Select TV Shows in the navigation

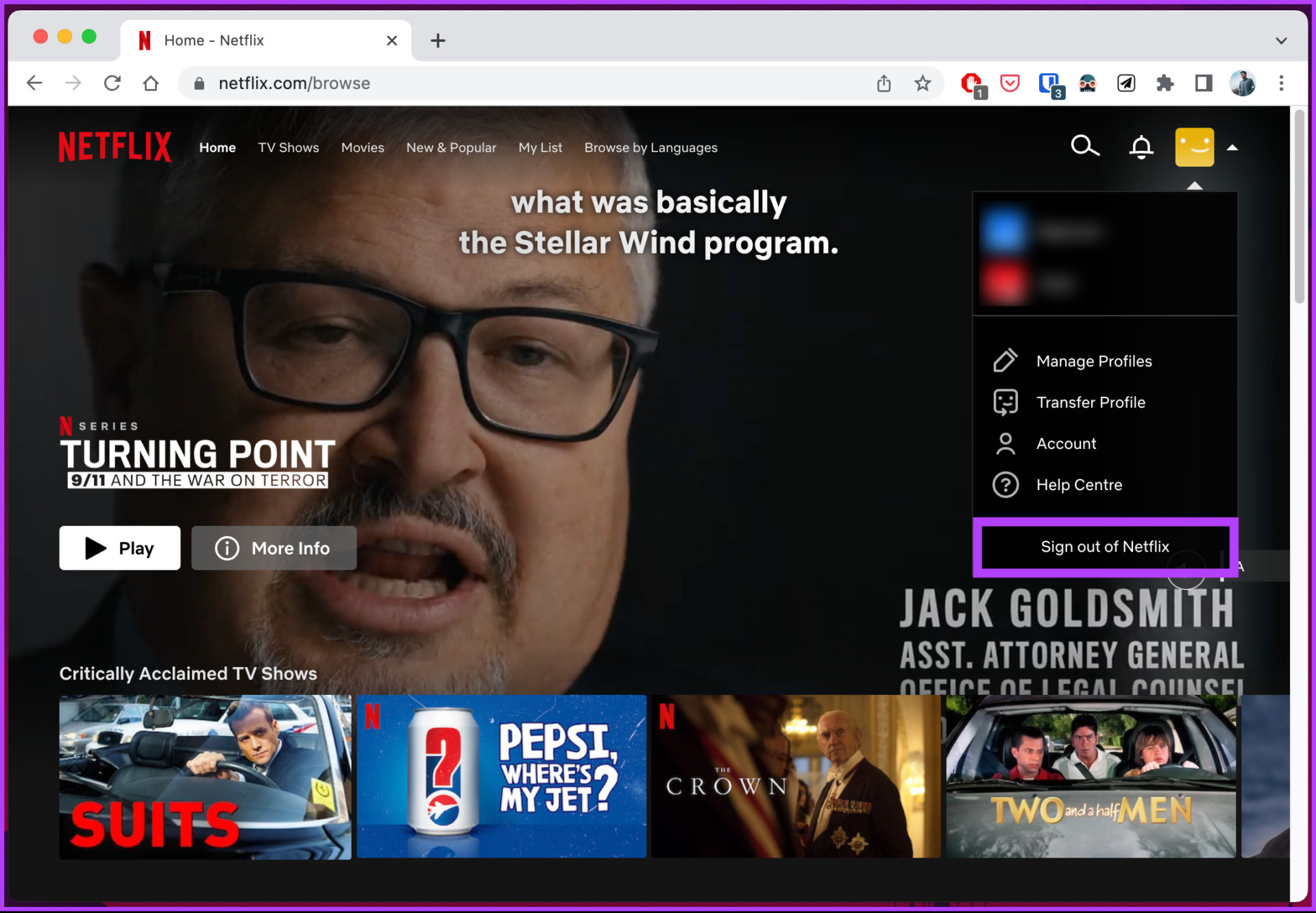(289, 147)
